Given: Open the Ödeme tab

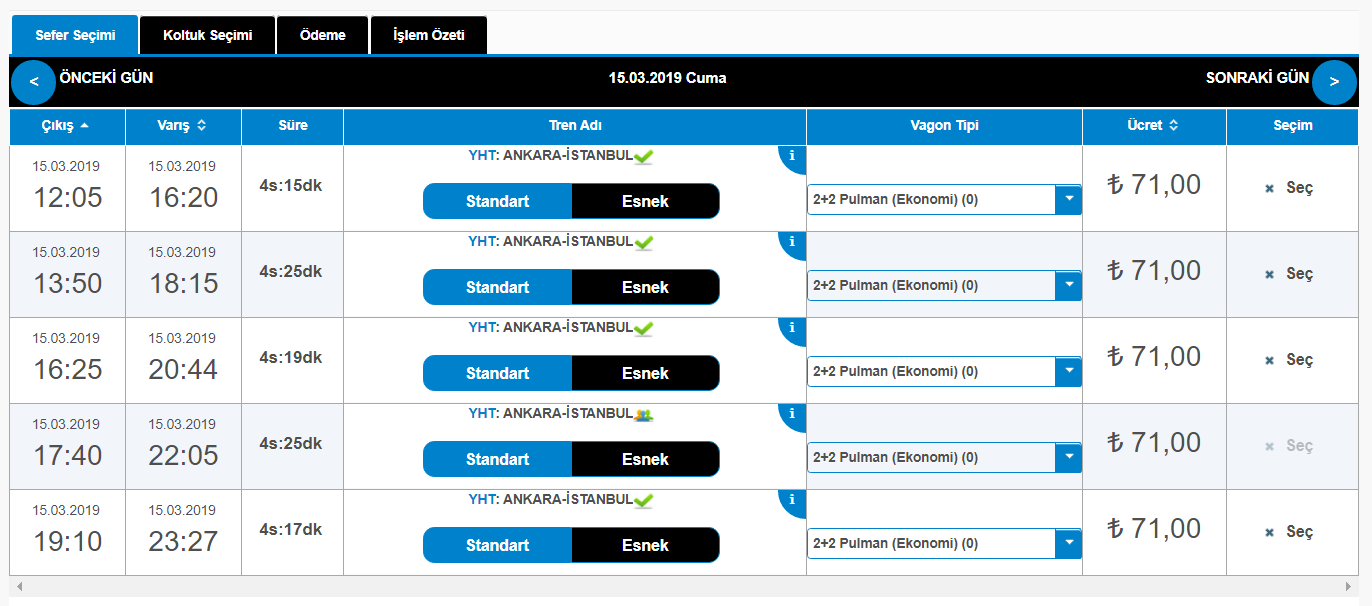Looking at the screenshot, I should [322, 35].
